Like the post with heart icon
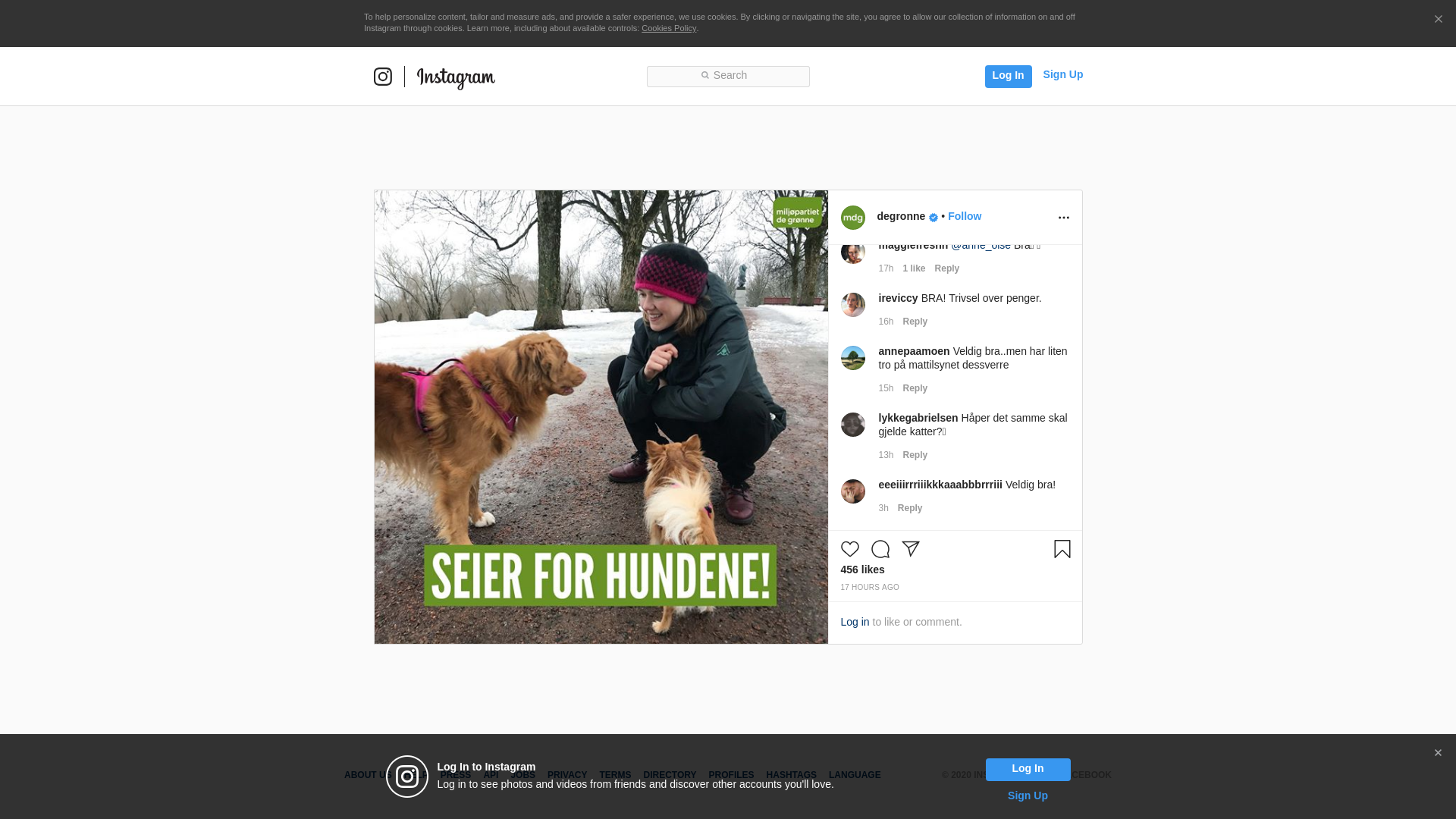 (849, 549)
